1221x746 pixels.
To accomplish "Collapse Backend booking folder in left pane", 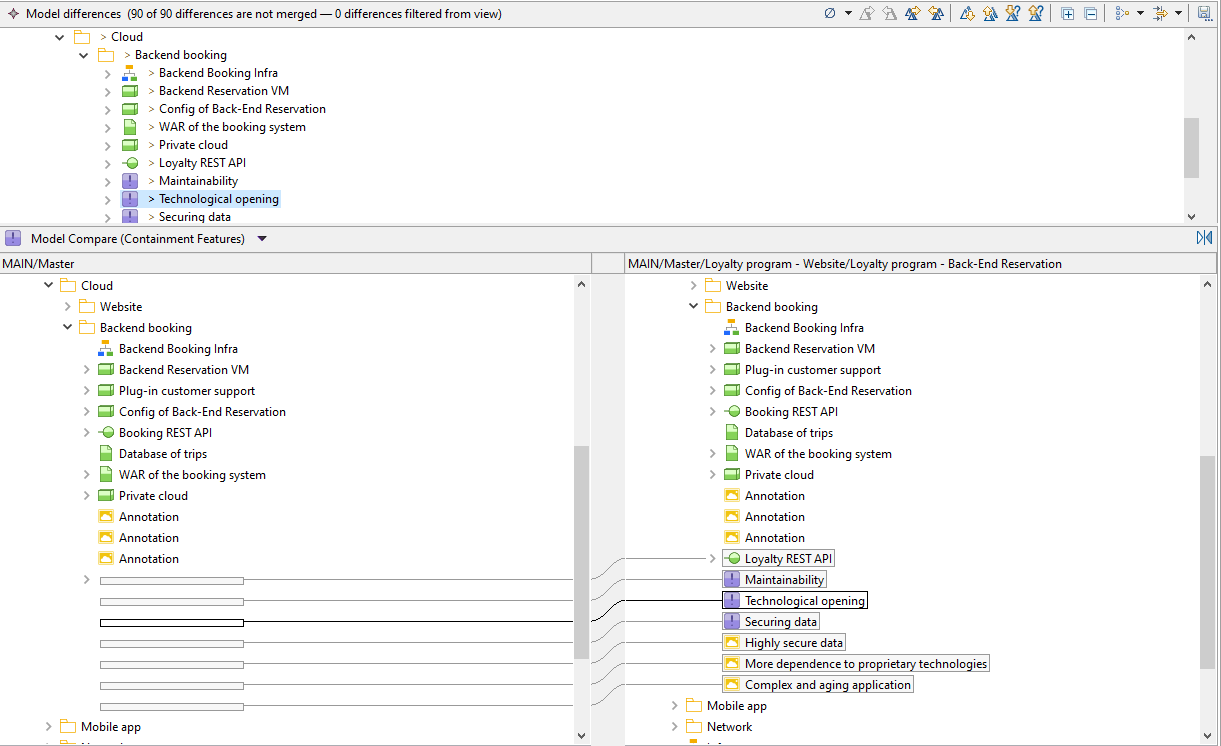I will (x=67, y=328).
